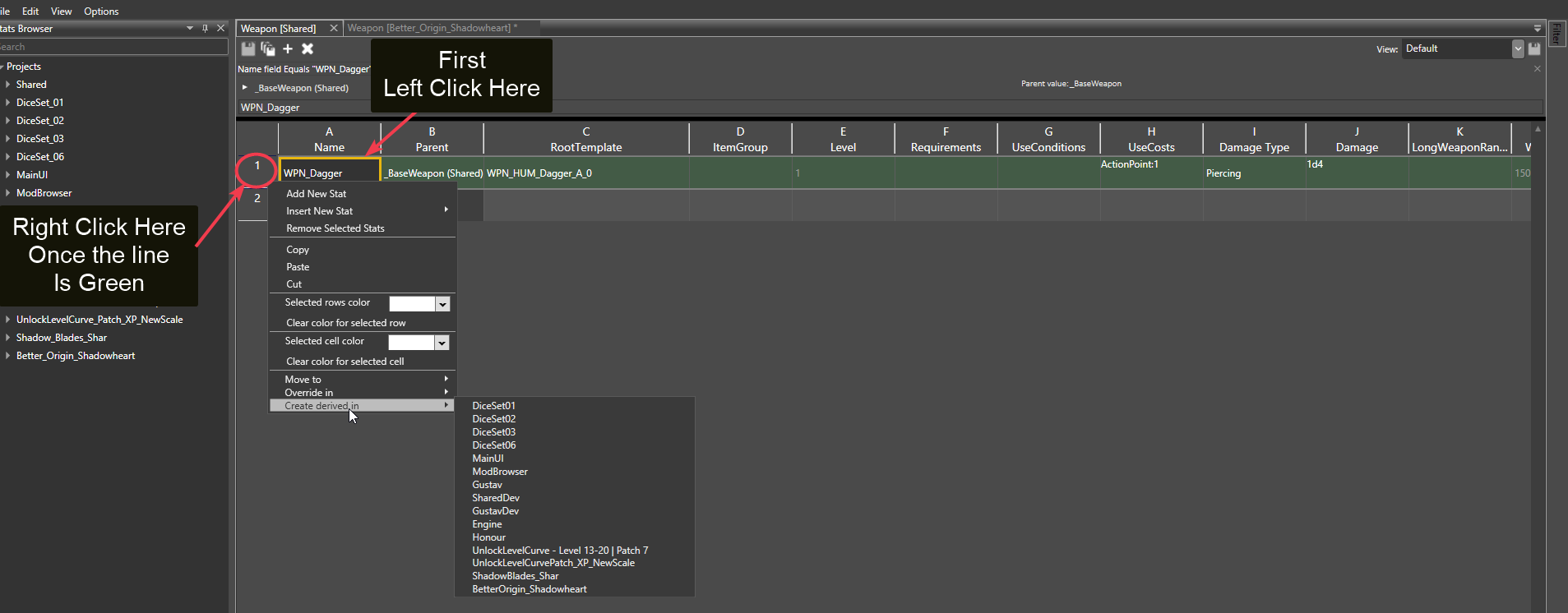The width and height of the screenshot is (1568, 613).
Task: Open the vertical Filter side panel
Action: pyautogui.click(x=1556, y=35)
